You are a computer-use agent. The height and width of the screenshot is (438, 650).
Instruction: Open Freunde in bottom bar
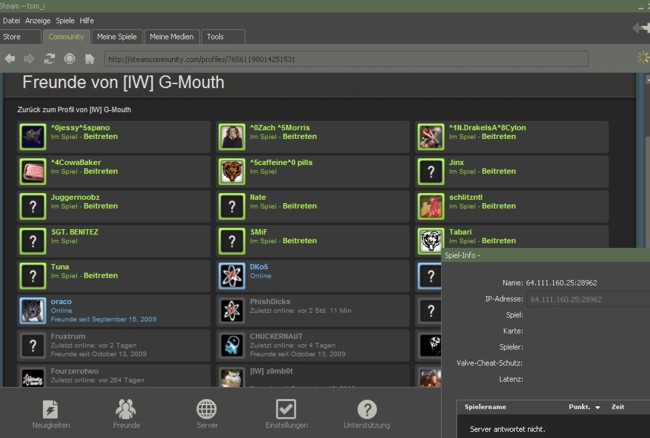[x=126, y=415]
